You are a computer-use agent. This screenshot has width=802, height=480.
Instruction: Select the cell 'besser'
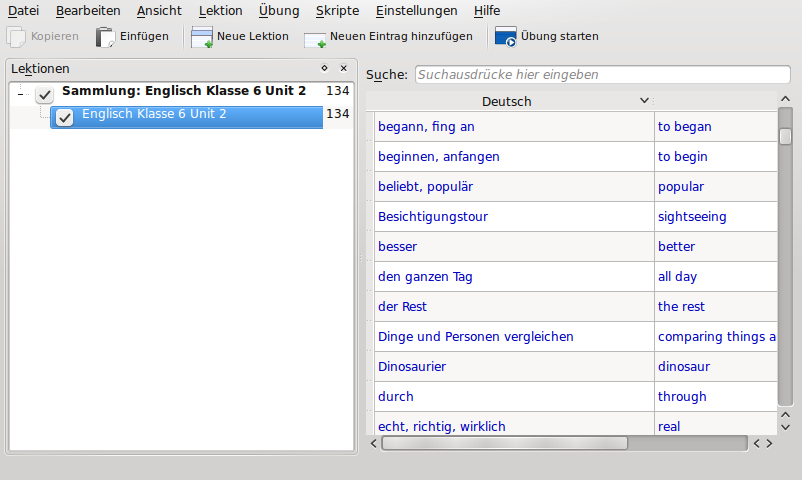[x=514, y=247]
